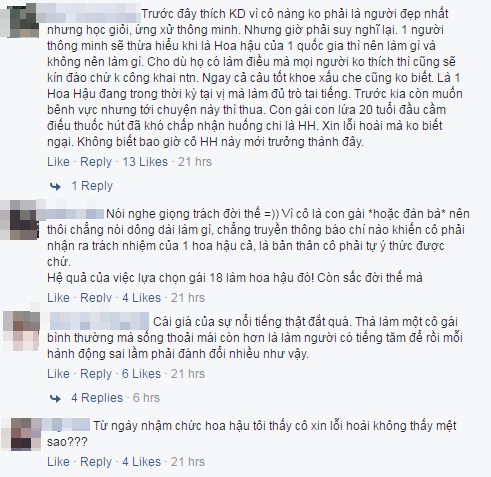View the 13 Likes list
Image resolution: width=491 pixels, height=477 pixels.
pyautogui.click(x=145, y=162)
